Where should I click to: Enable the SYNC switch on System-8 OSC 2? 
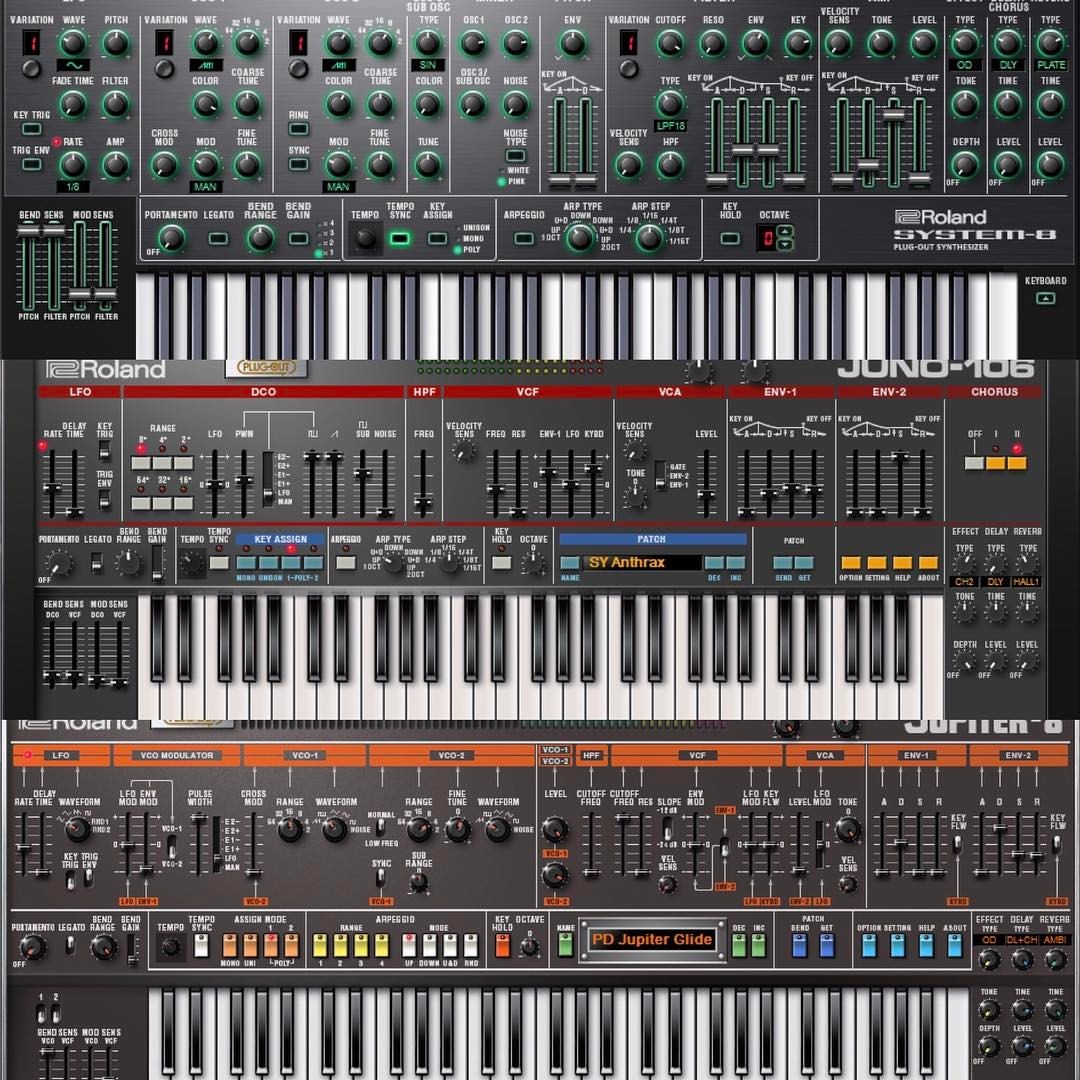tap(298, 164)
